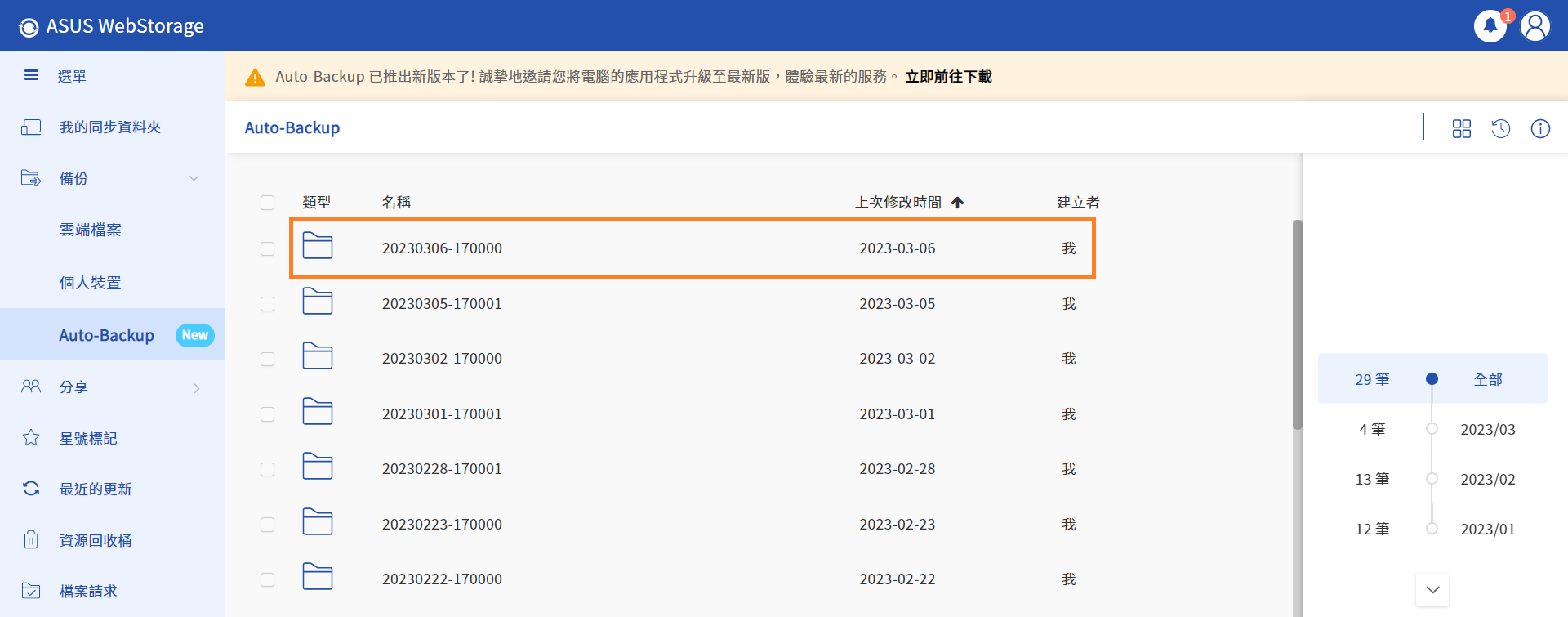The width and height of the screenshot is (1568, 617).
Task: Click the ASUS WebStorage logo
Action: [111, 26]
